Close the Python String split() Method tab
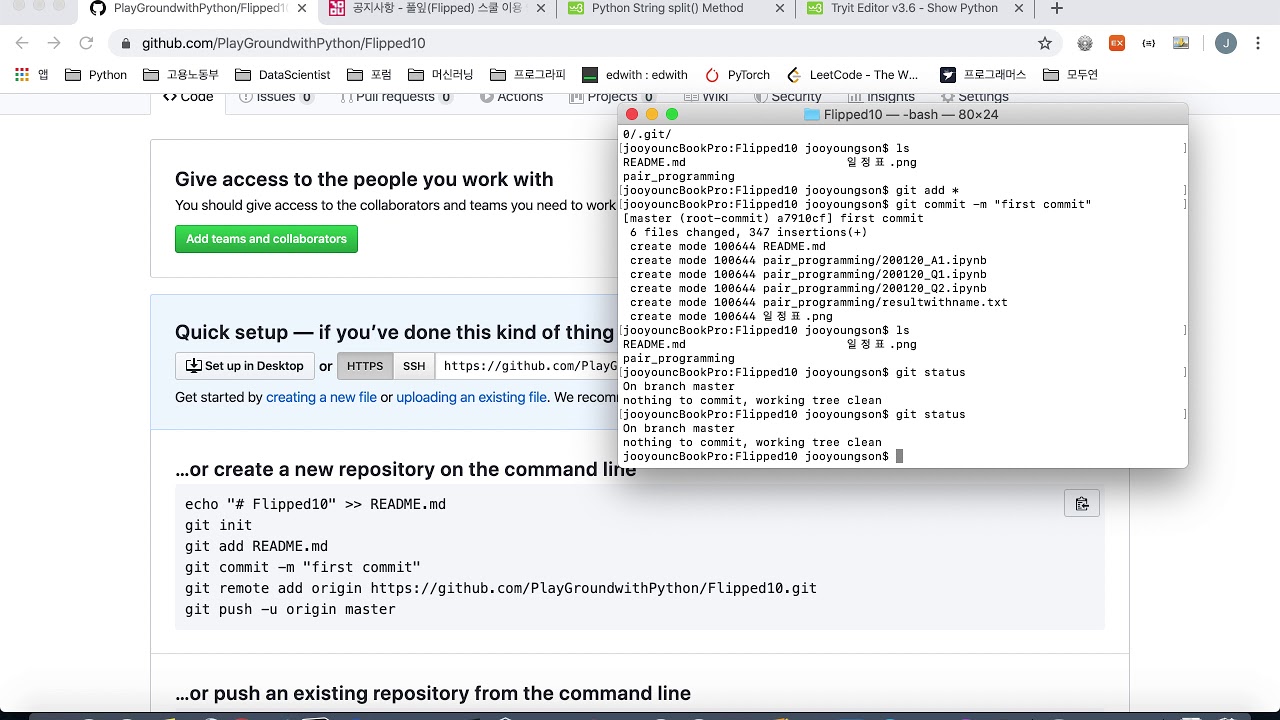 [780, 8]
